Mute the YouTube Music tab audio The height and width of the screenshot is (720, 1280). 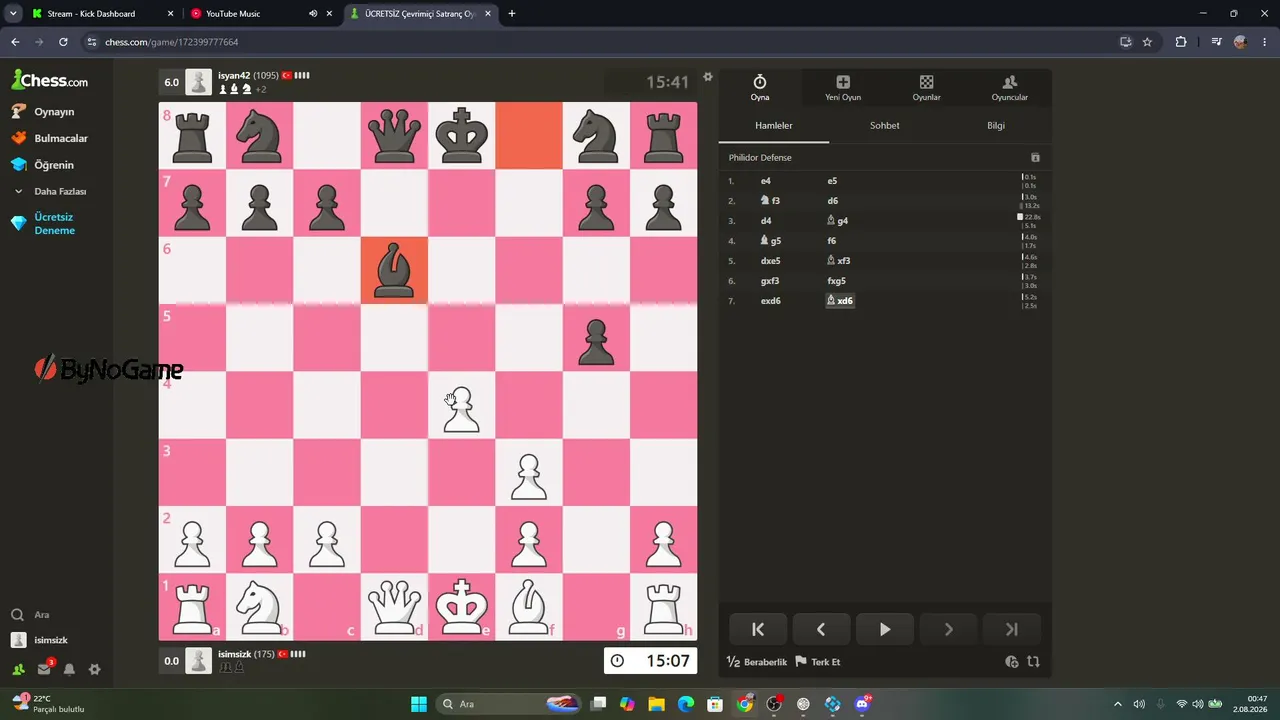(x=313, y=14)
